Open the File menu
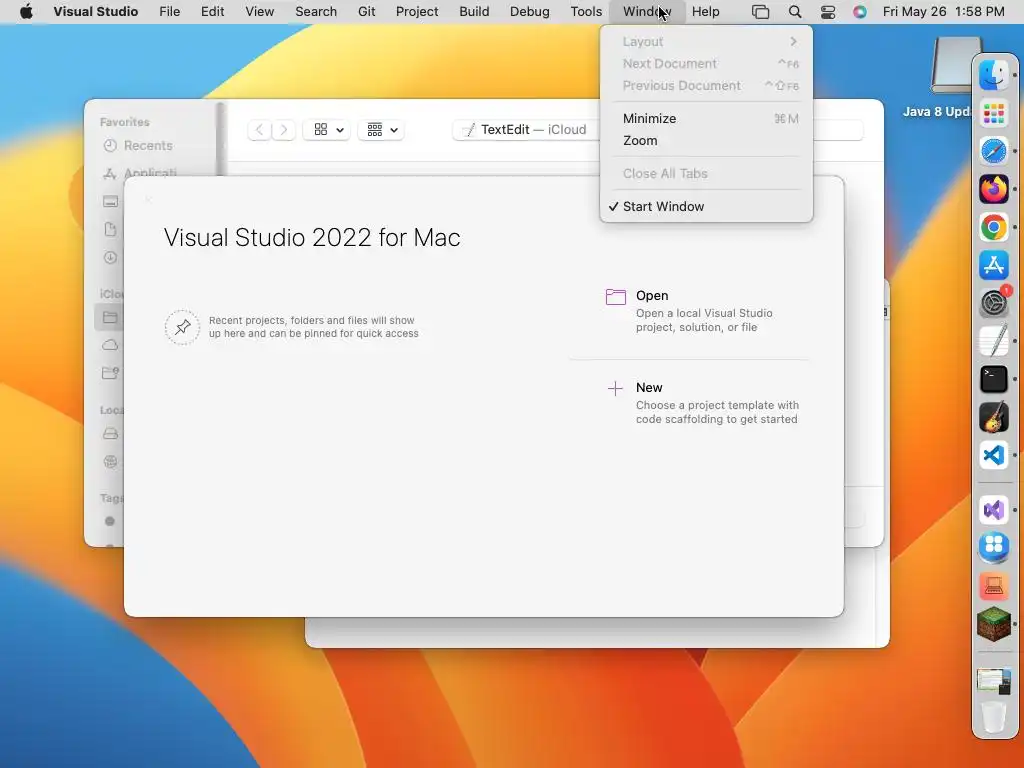Image resolution: width=1024 pixels, height=768 pixels. pyautogui.click(x=170, y=12)
